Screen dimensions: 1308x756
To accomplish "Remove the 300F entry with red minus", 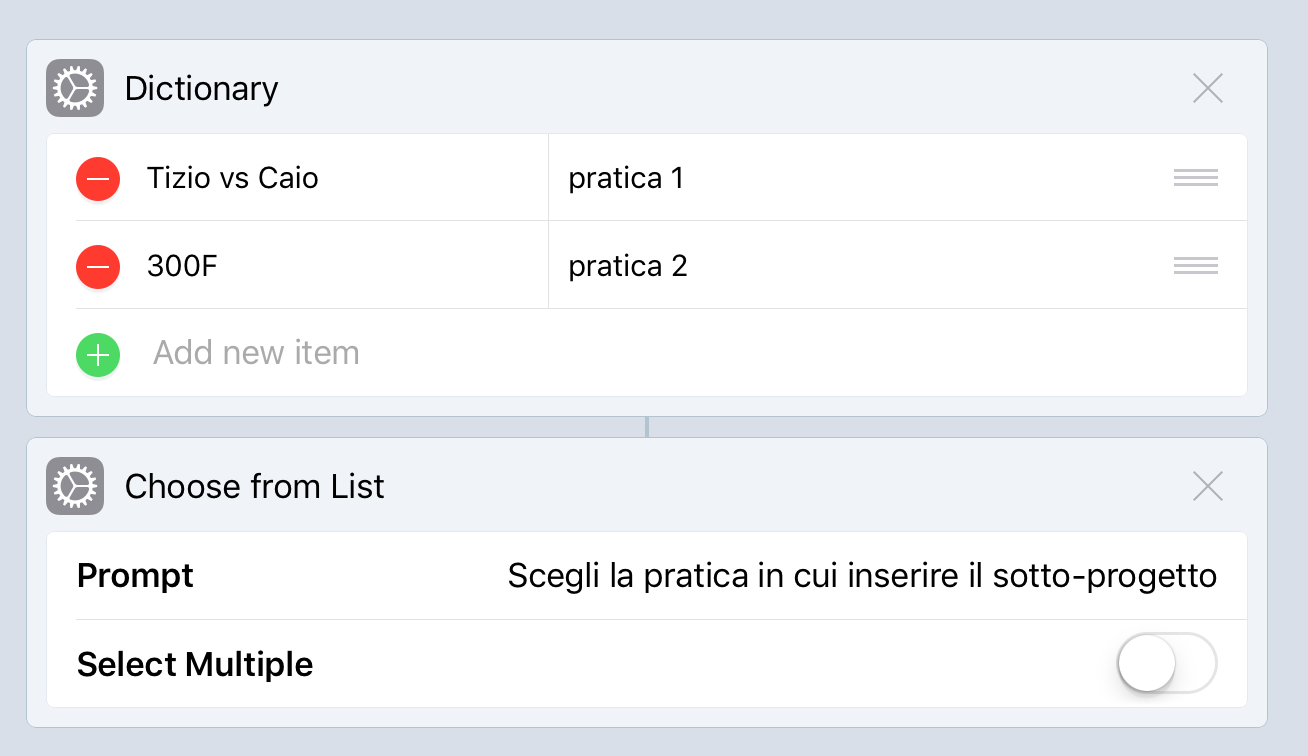I will tap(98, 267).
